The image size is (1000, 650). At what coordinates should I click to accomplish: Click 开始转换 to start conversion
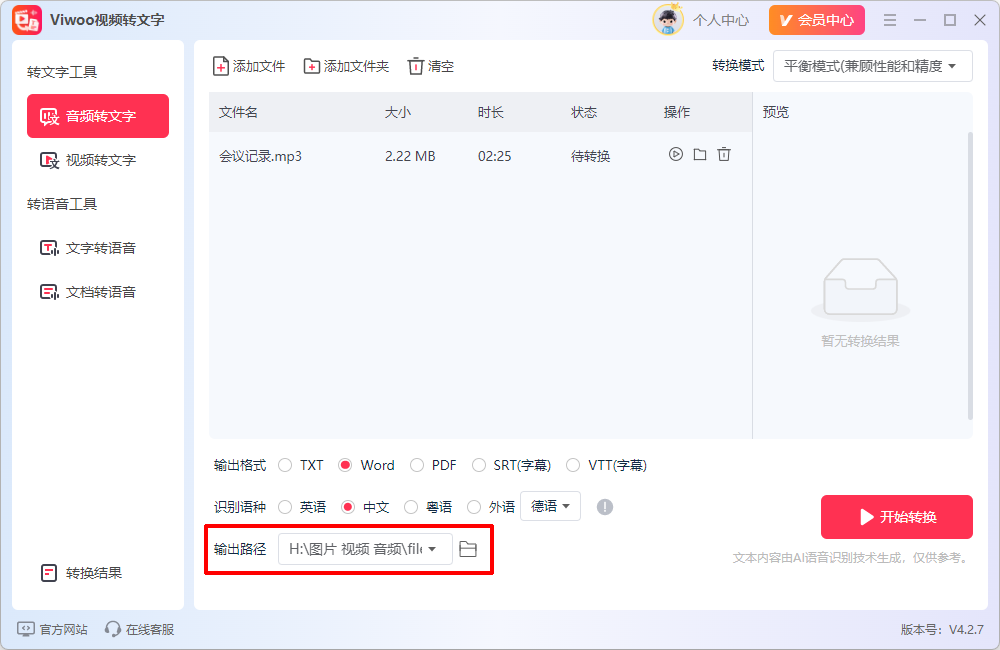[897, 517]
